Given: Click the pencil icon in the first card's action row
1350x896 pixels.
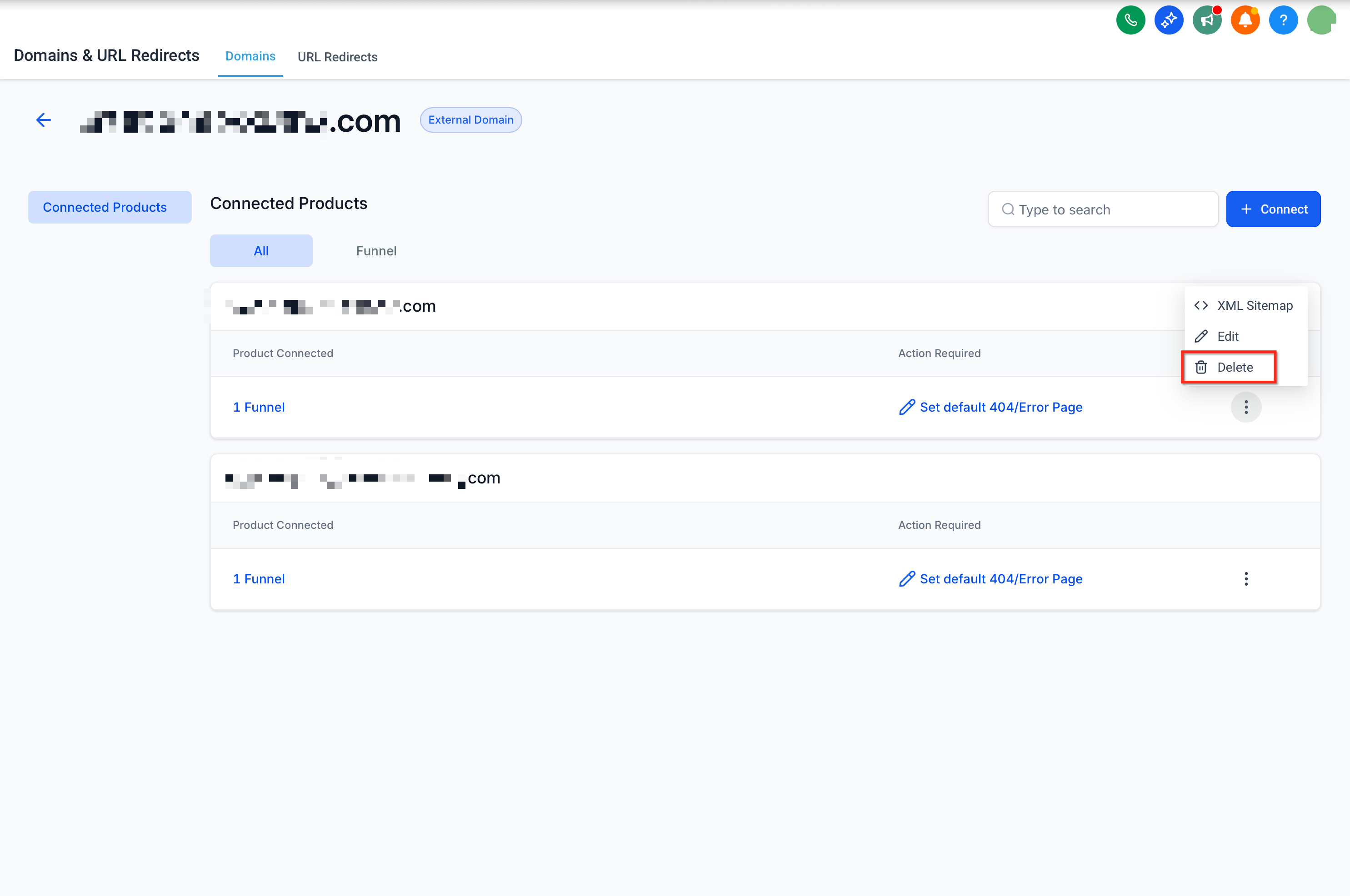Looking at the screenshot, I should point(906,407).
